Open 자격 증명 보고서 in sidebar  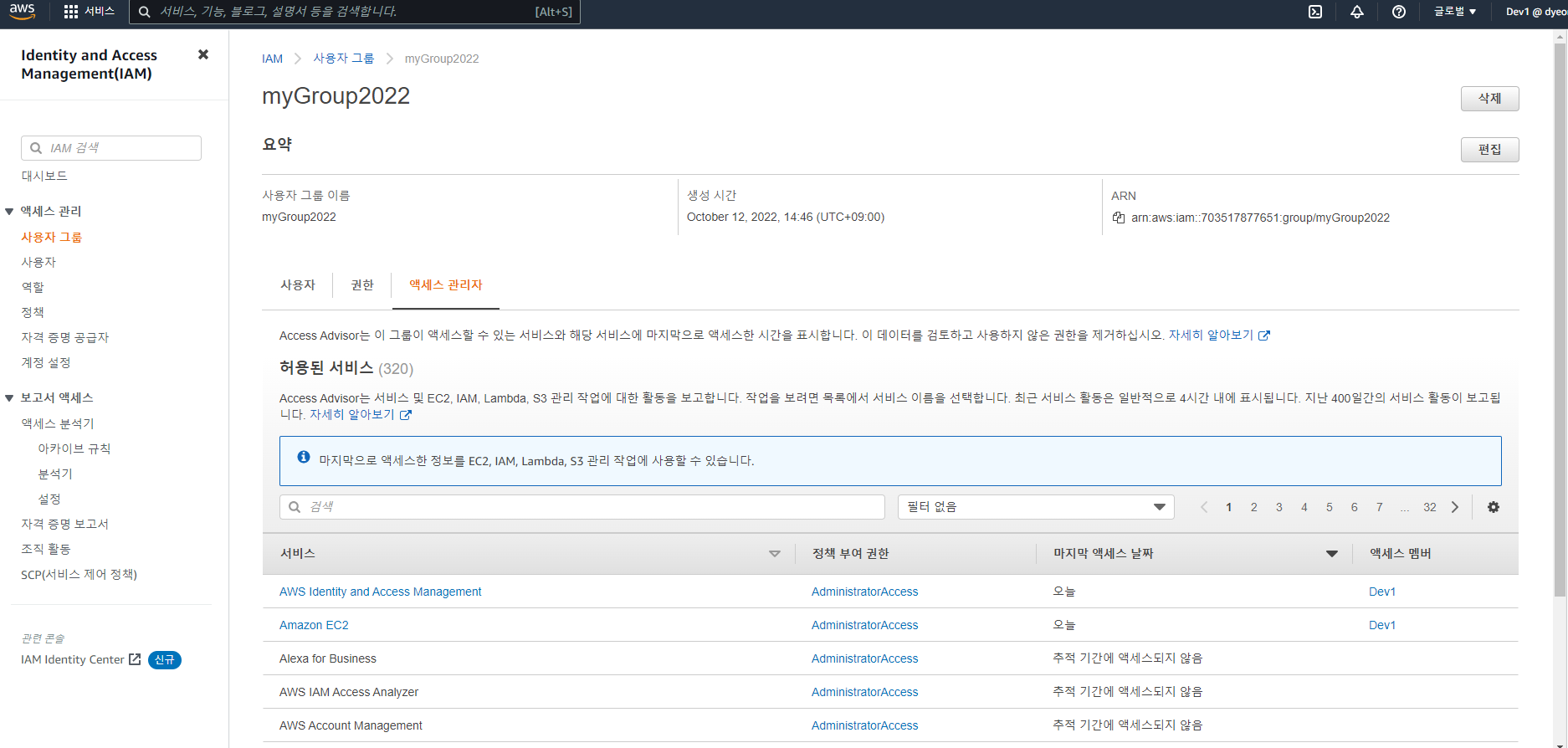click(x=65, y=524)
